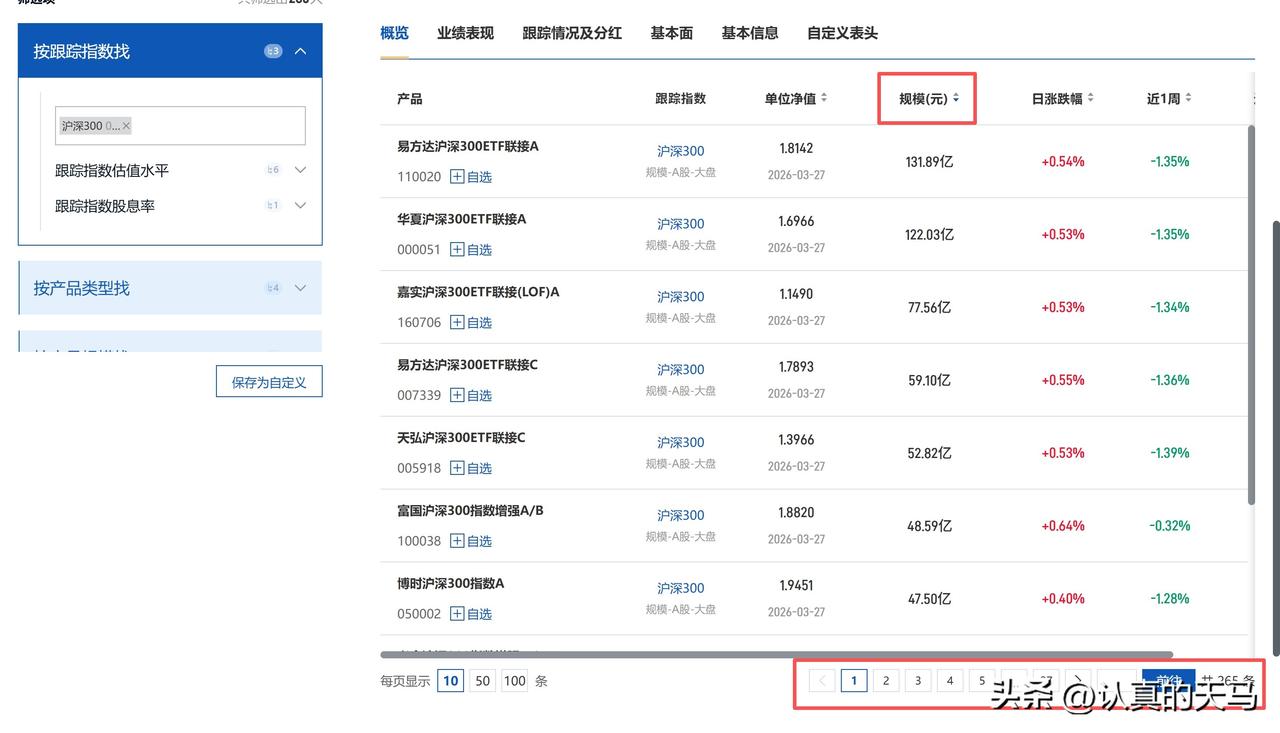Click the 产品 column header

point(410,98)
